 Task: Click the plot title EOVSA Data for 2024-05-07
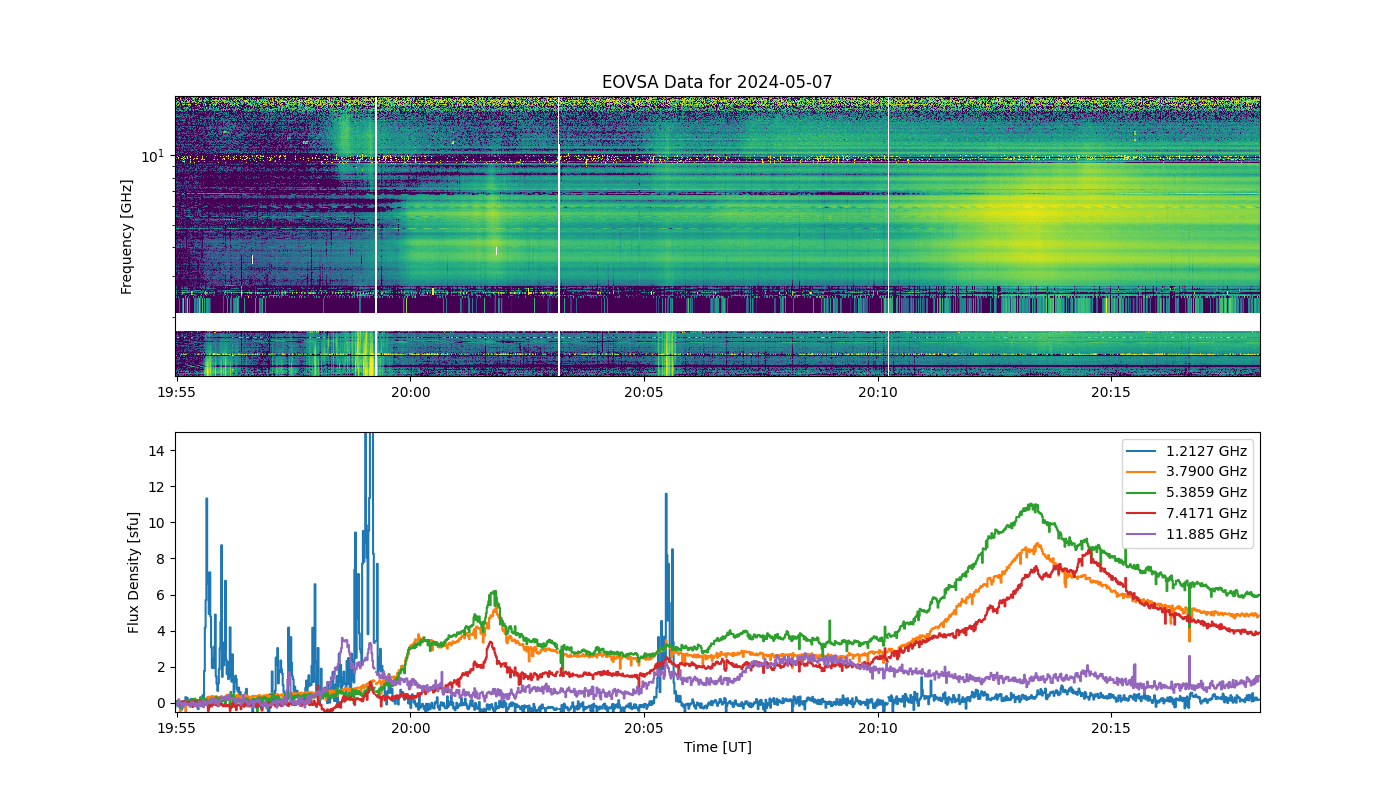717,83
